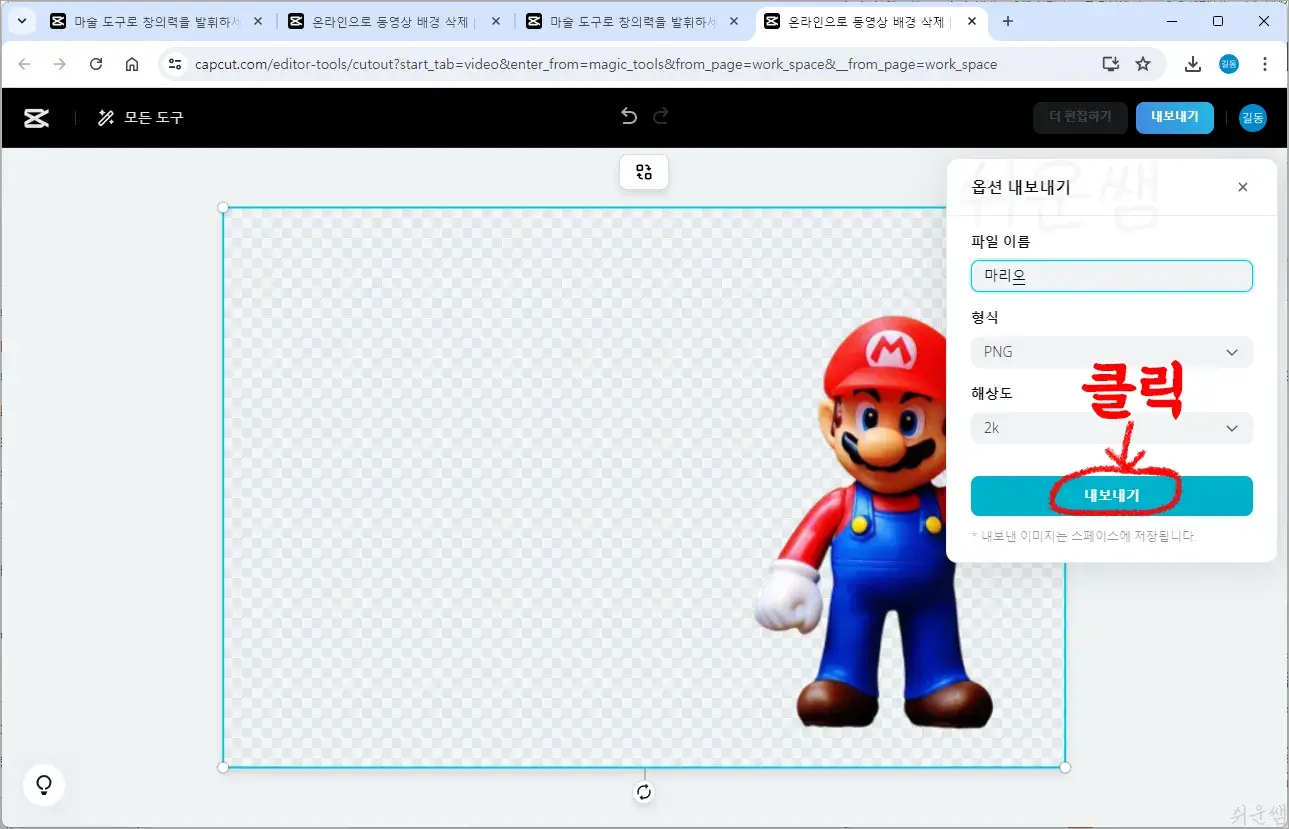Close the third browser tab
Viewport: 1289px width, 829px height.
point(733,21)
